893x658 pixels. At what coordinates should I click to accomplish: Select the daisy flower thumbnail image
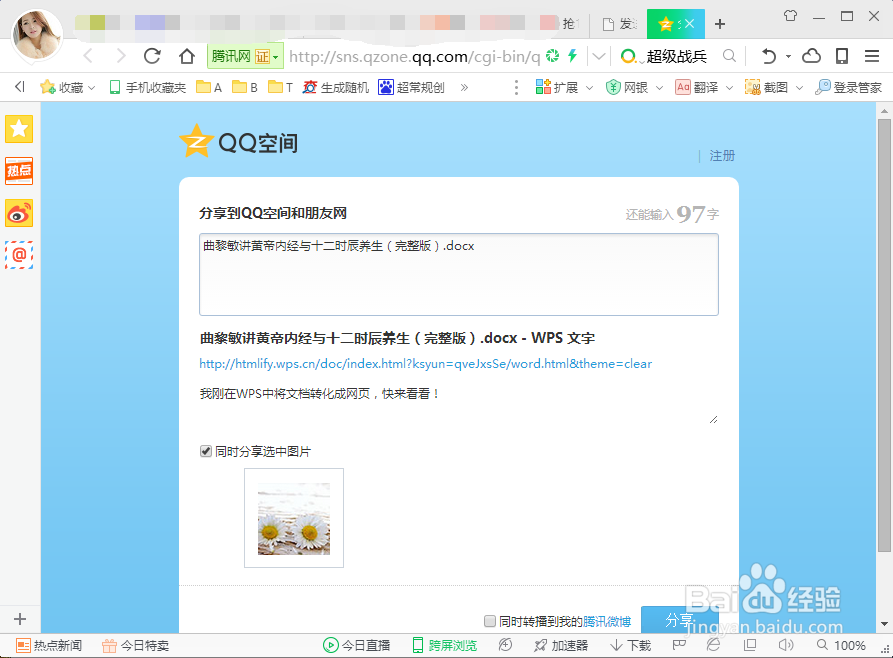(x=294, y=518)
